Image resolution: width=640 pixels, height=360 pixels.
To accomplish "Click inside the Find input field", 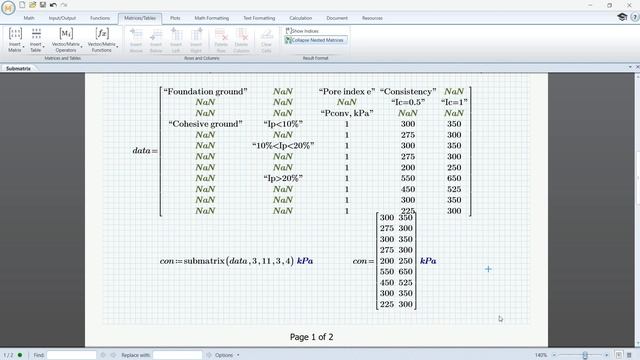I will [x=71, y=355].
